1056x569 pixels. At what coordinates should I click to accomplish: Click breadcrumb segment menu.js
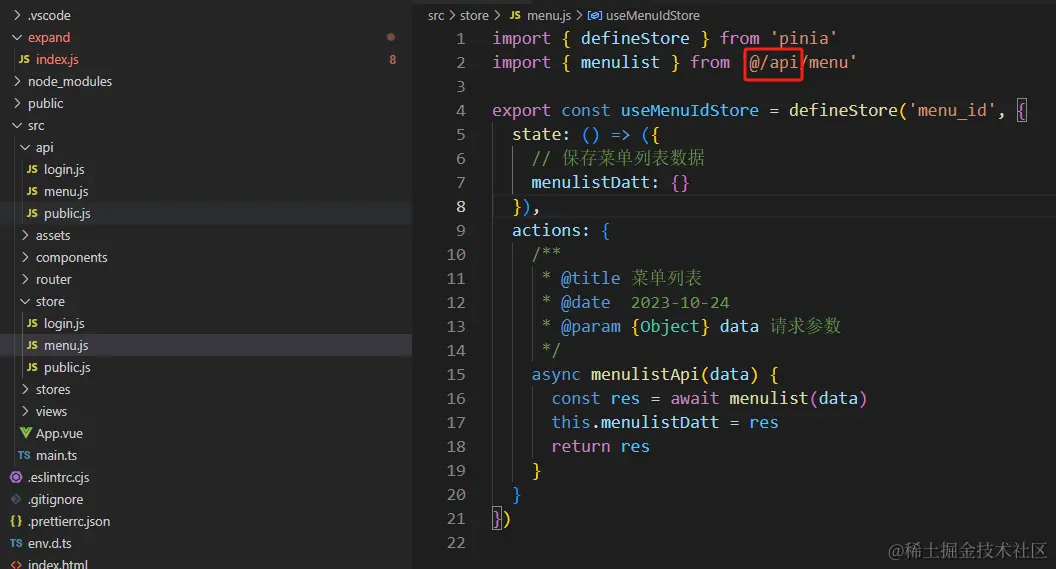(x=549, y=15)
